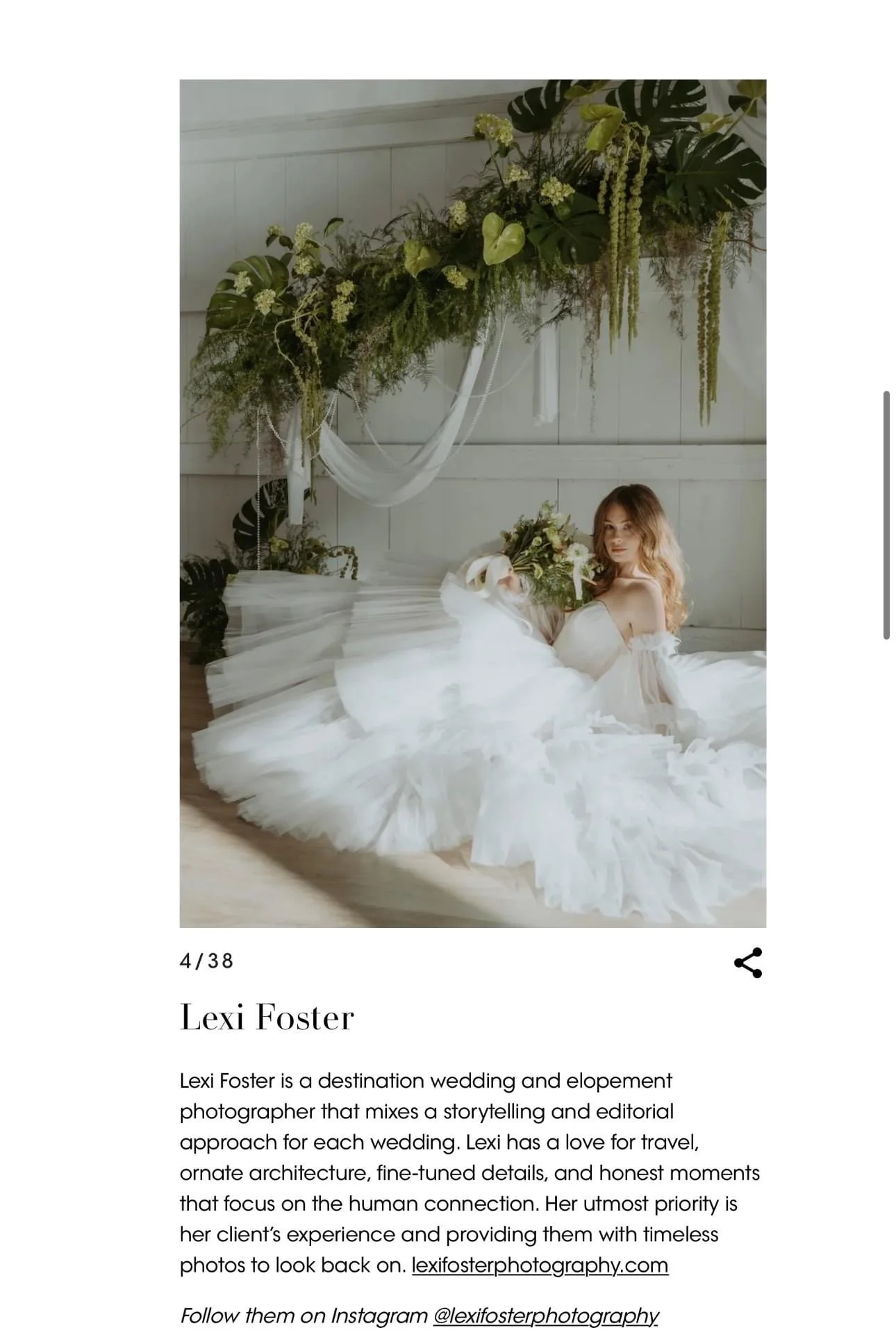This screenshot has height=1344, width=896.
Task: Open the lexifosterphotography.com website link
Action: pyautogui.click(x=540, y=1265)
